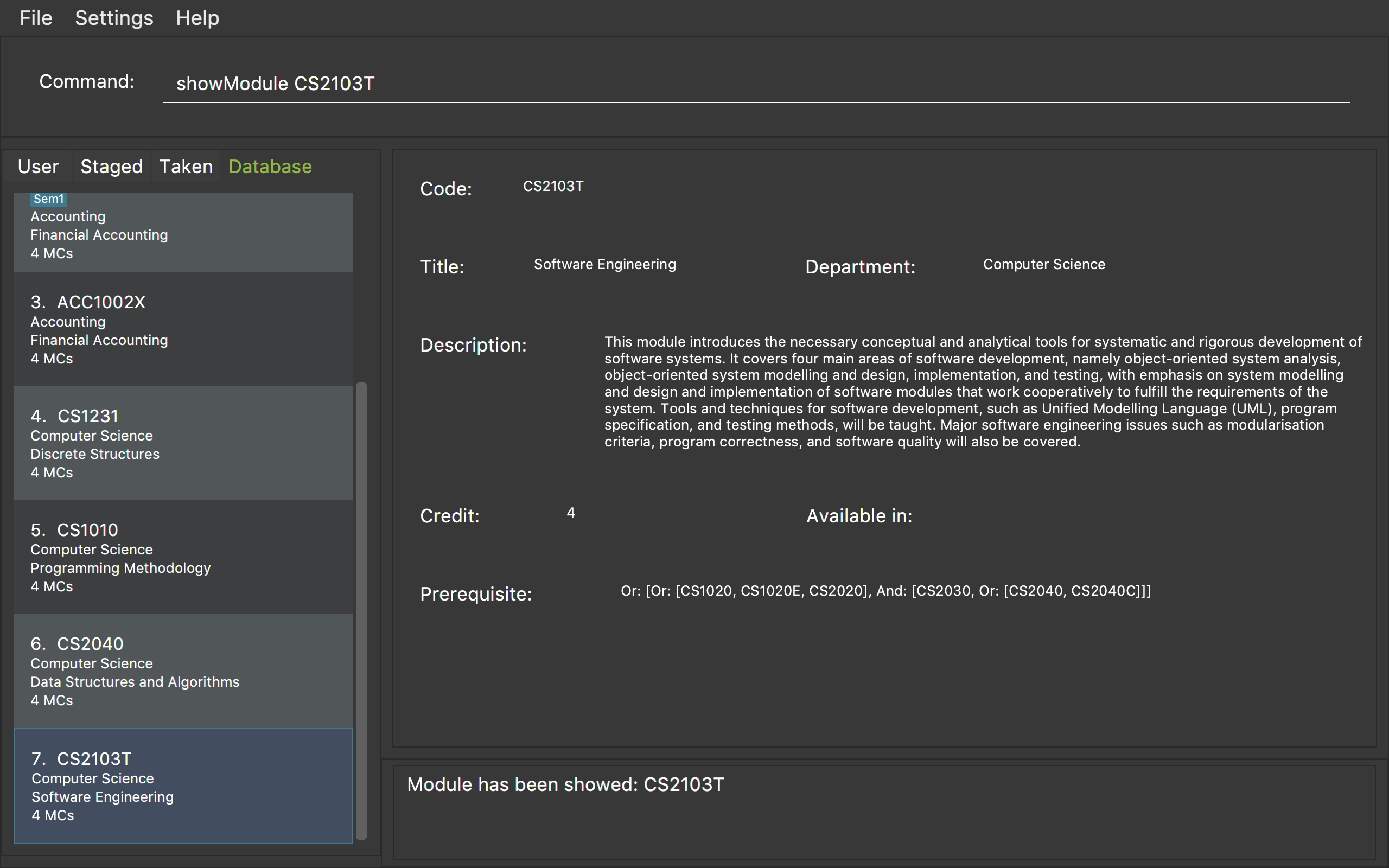This screenshot has height=868, width=1389.
Task: Click the Title value Software Engineering
Action: pos(605,264)
